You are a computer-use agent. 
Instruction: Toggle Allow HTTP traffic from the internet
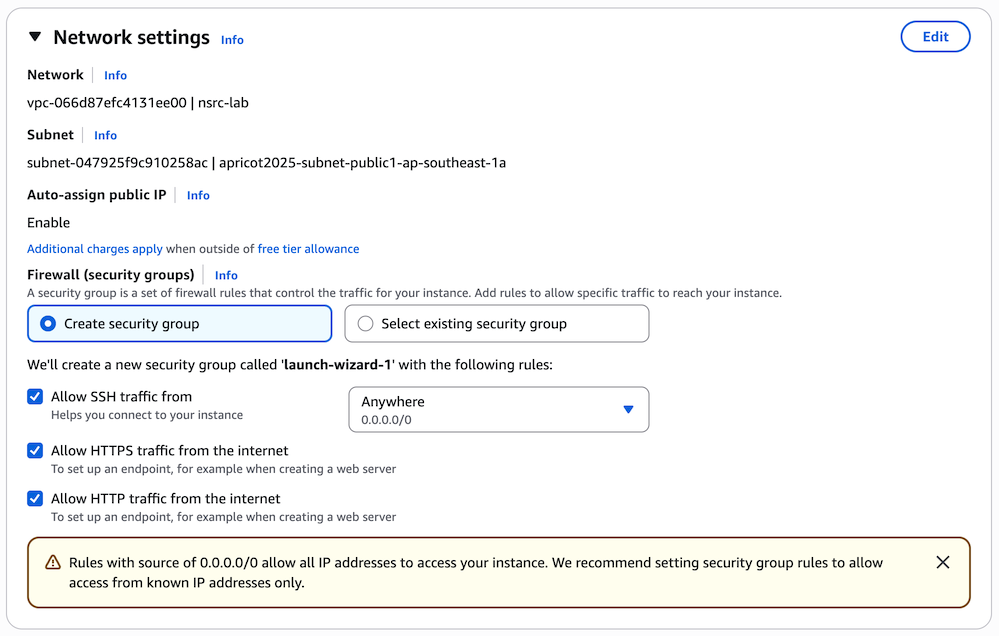pos(36,499)
